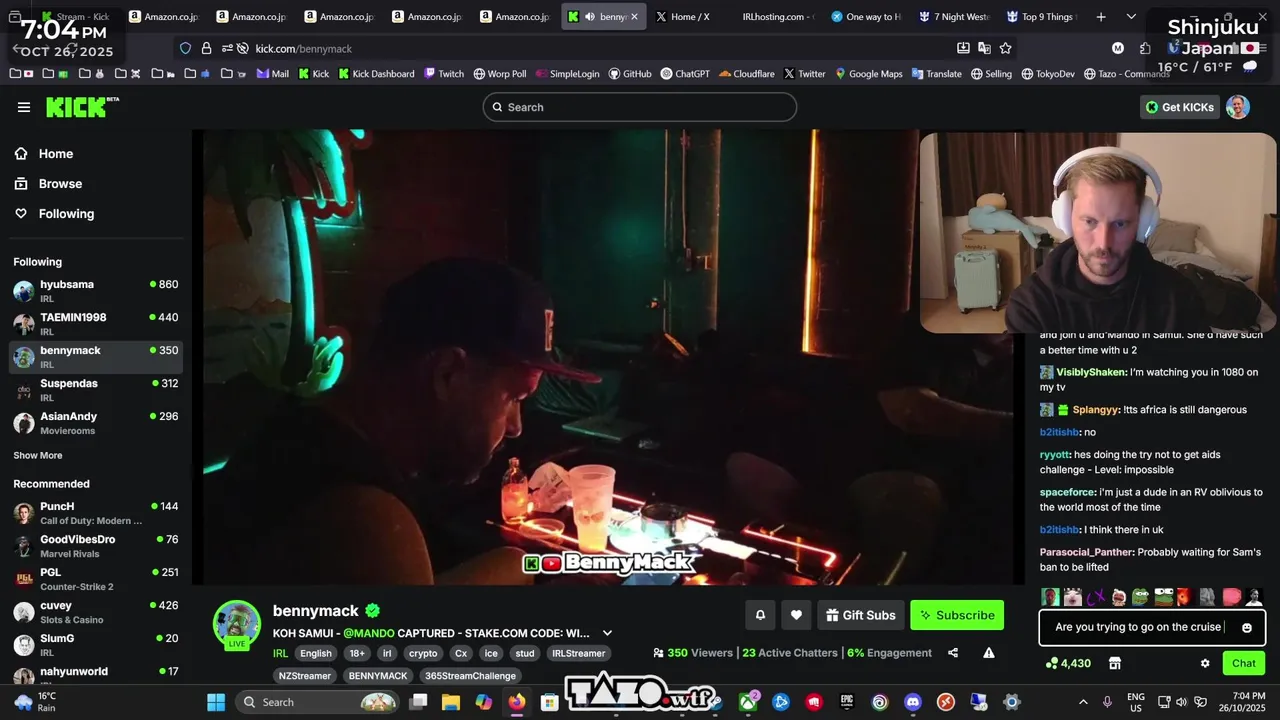This screenshot has height=720, width=1280.
Task: Click the Gift Subs button
Action: tap(860, 615)
